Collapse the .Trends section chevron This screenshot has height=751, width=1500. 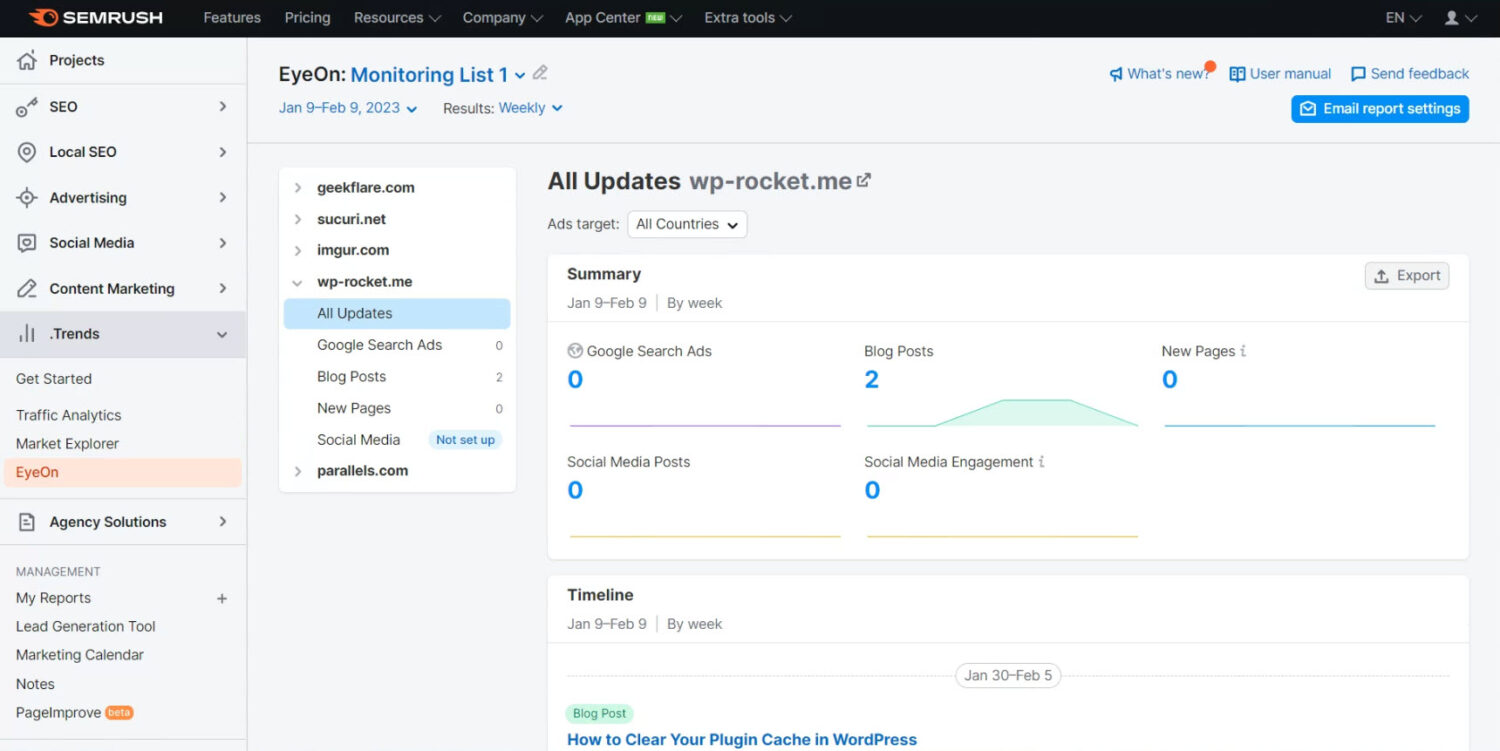(222, 334)
